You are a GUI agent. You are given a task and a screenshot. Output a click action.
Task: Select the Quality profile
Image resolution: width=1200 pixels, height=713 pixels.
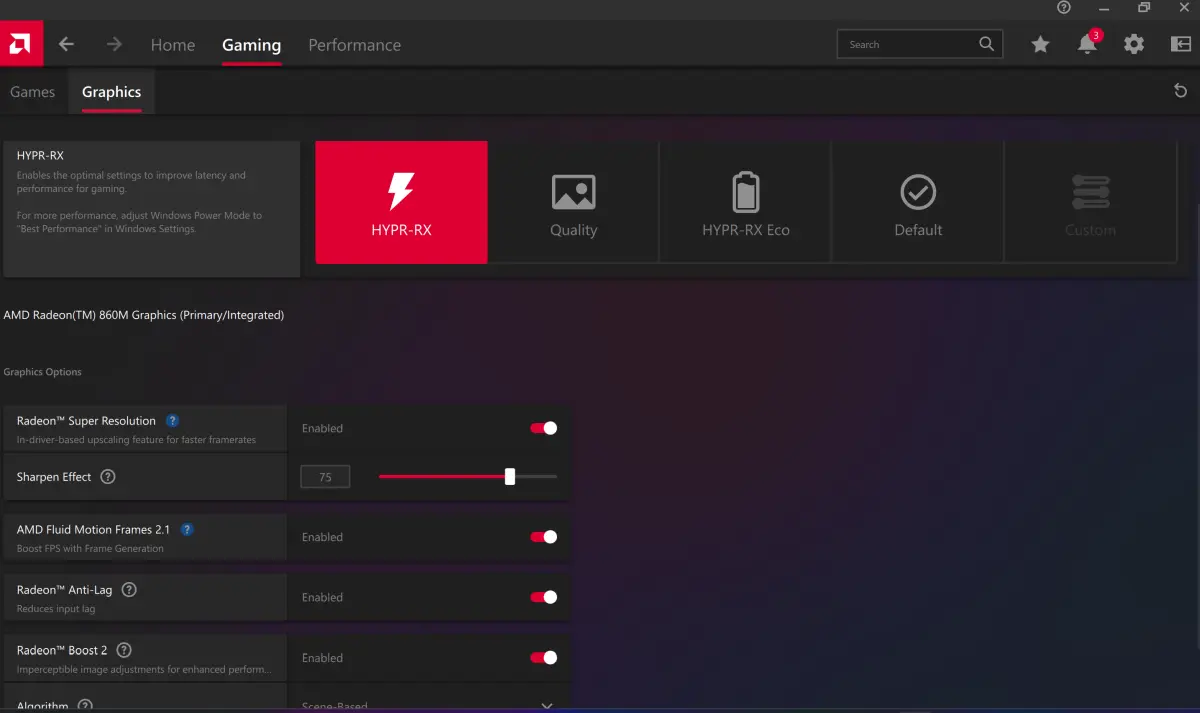coord(573,203)
